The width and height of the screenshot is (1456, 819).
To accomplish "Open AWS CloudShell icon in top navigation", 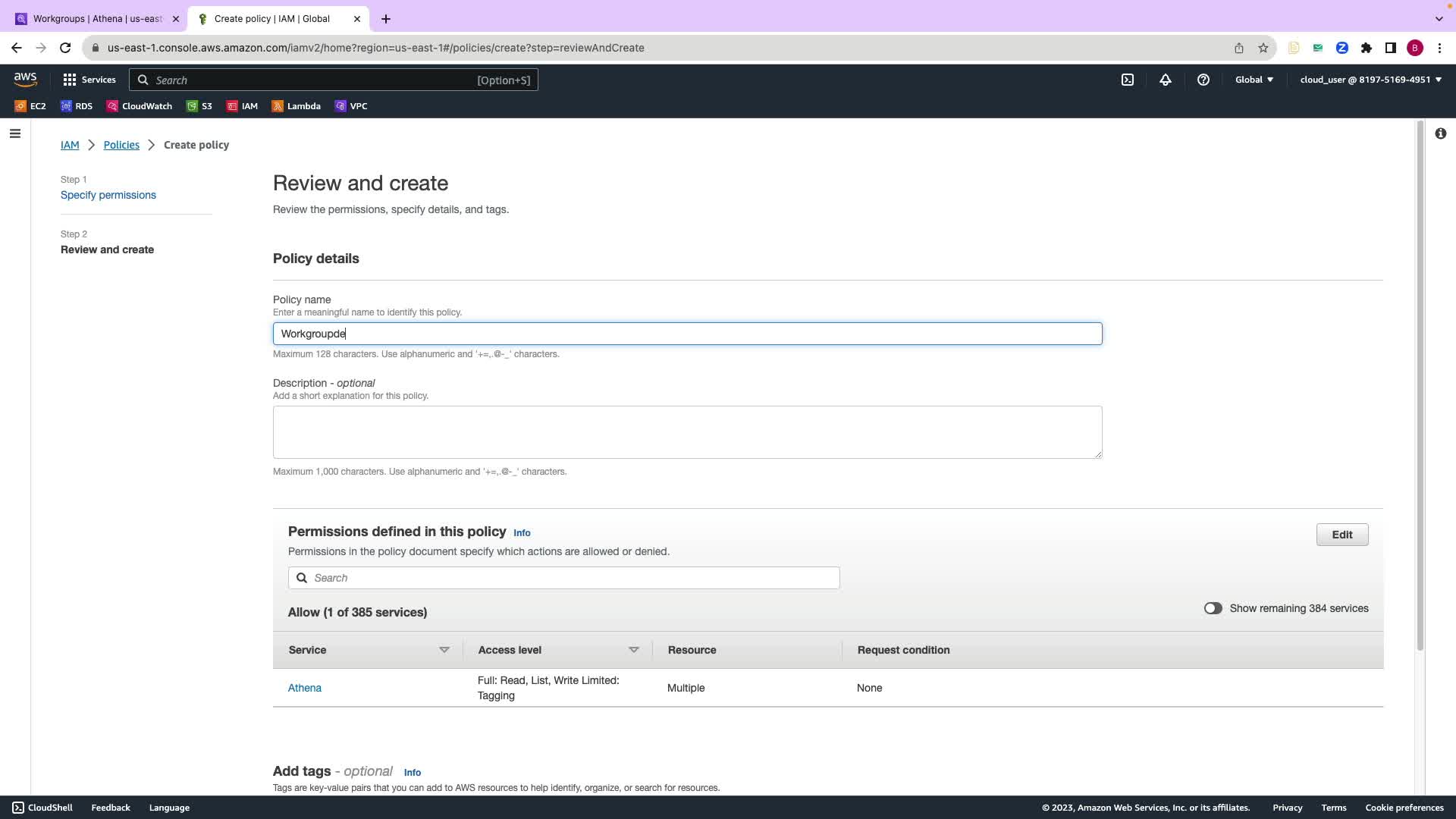I will [1128, 80].
